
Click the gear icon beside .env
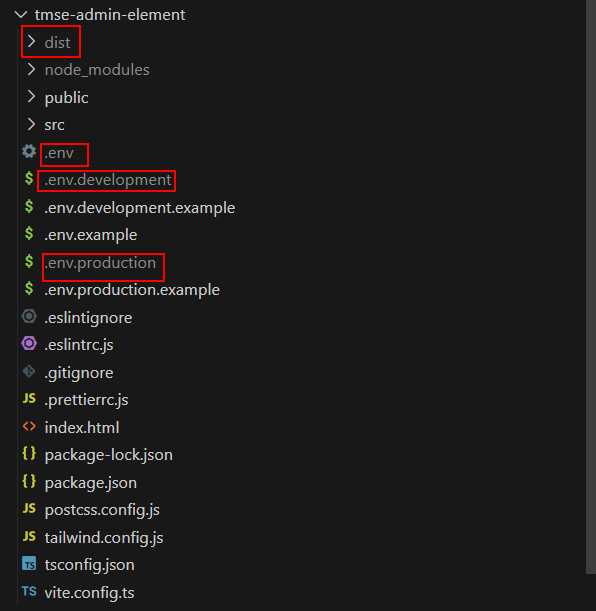(x=29, y=152)
